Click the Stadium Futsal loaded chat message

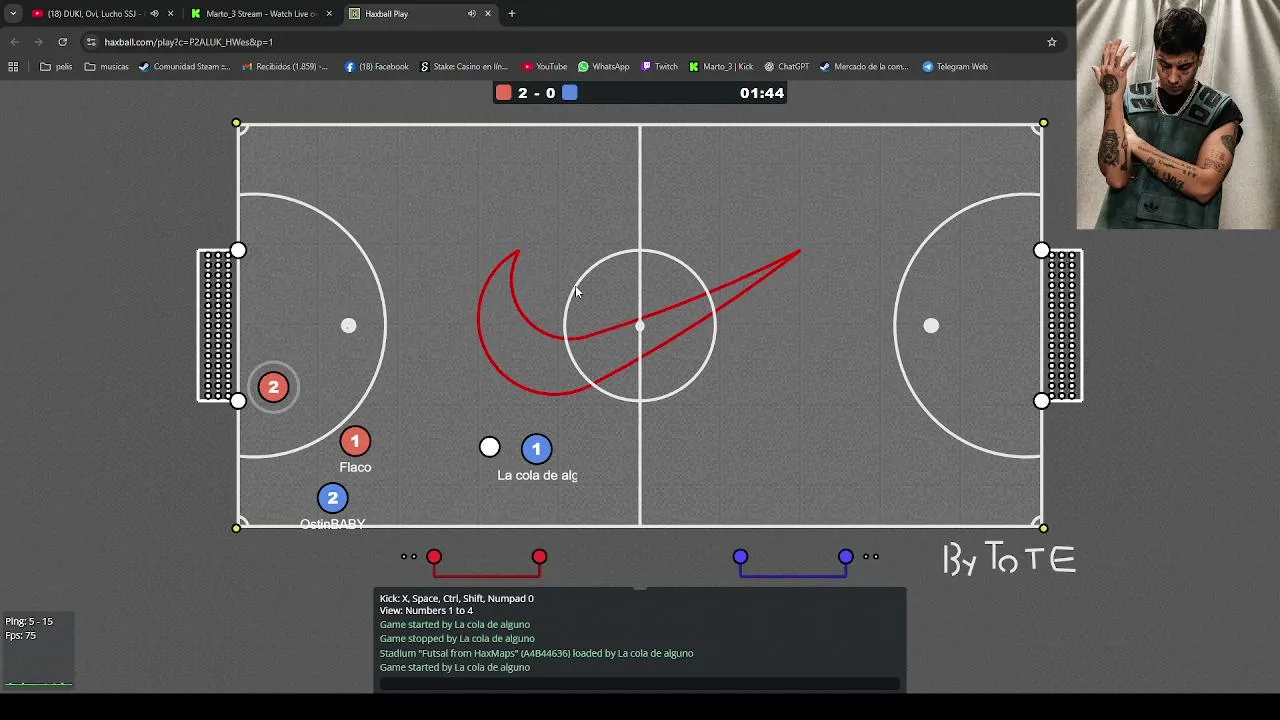pos(536,653)
